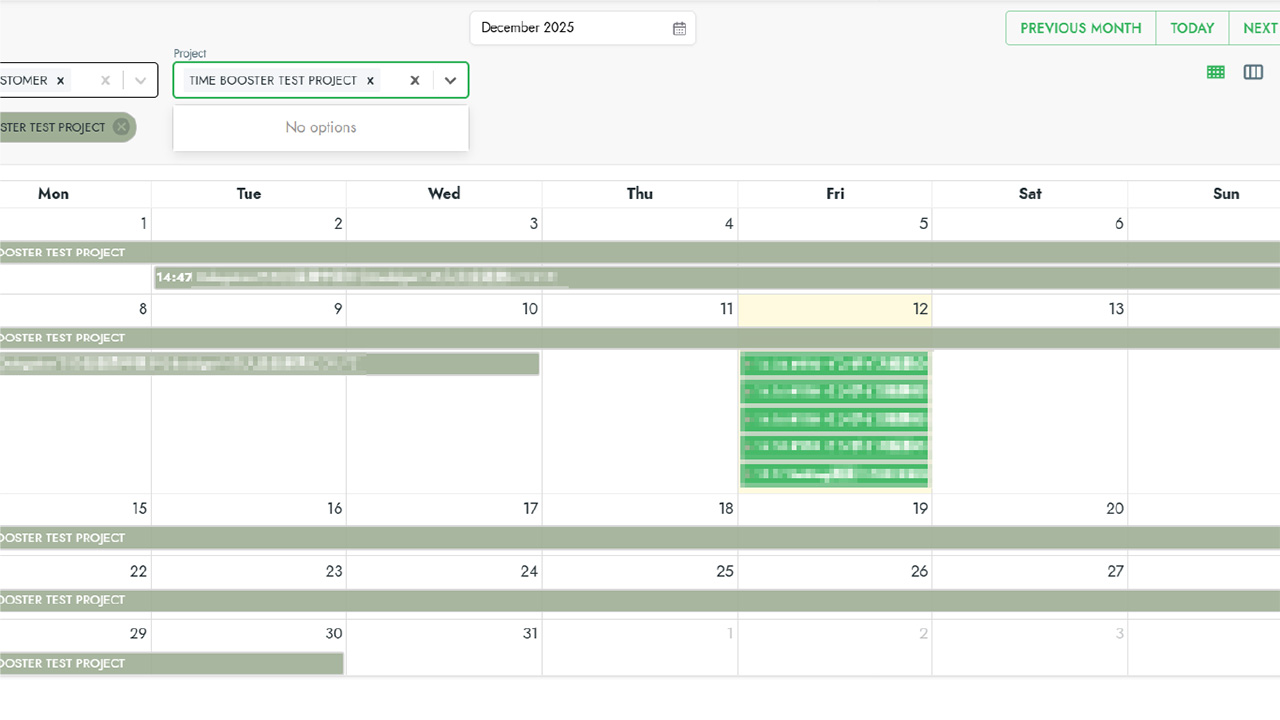Switch to column week view
This screenshot has width=1280, height=720.
pyautogui.click(x=1253, y=72)
